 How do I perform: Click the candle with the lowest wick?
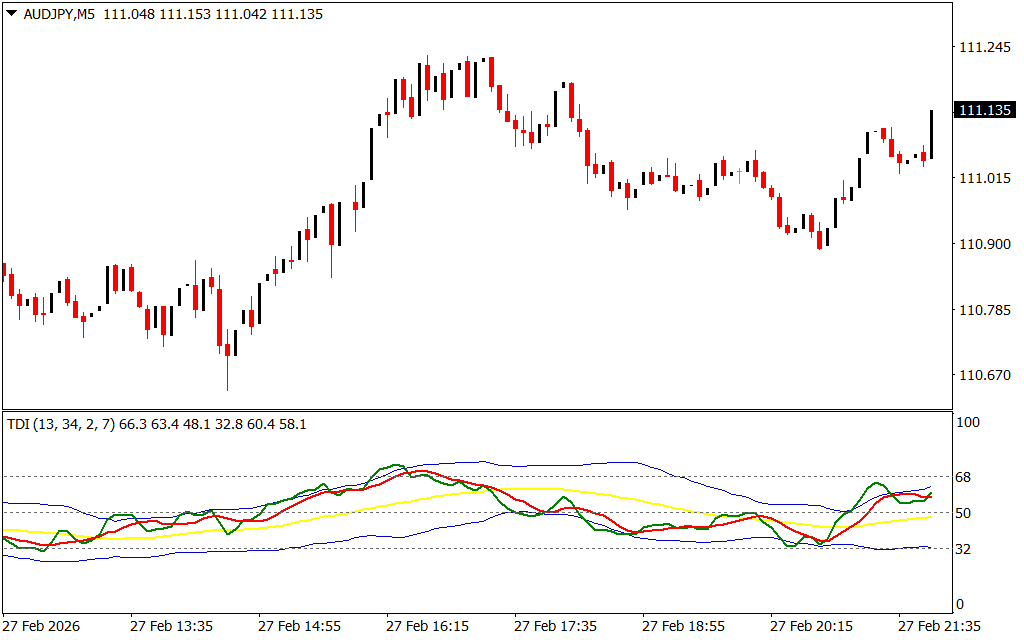tap(228, 350)
